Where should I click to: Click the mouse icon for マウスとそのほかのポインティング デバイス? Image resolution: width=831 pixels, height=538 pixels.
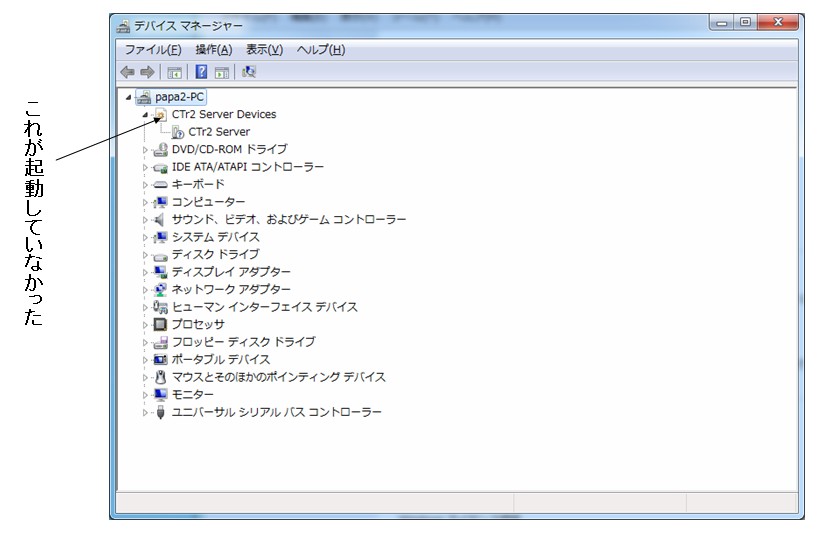[160, 377]
